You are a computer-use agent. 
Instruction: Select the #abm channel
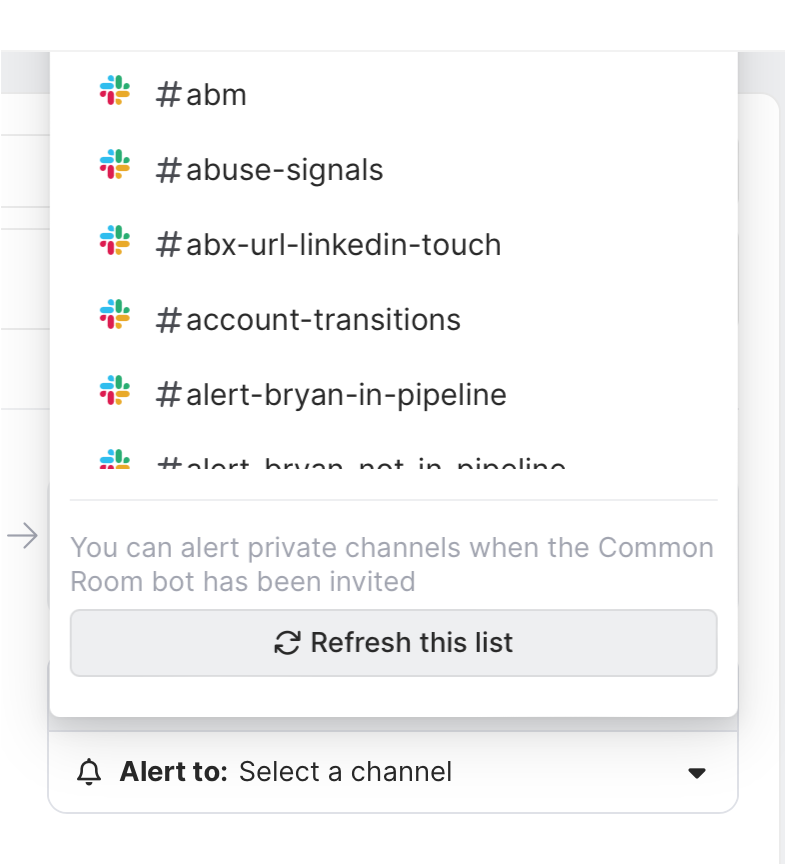[x=202, y=95]
